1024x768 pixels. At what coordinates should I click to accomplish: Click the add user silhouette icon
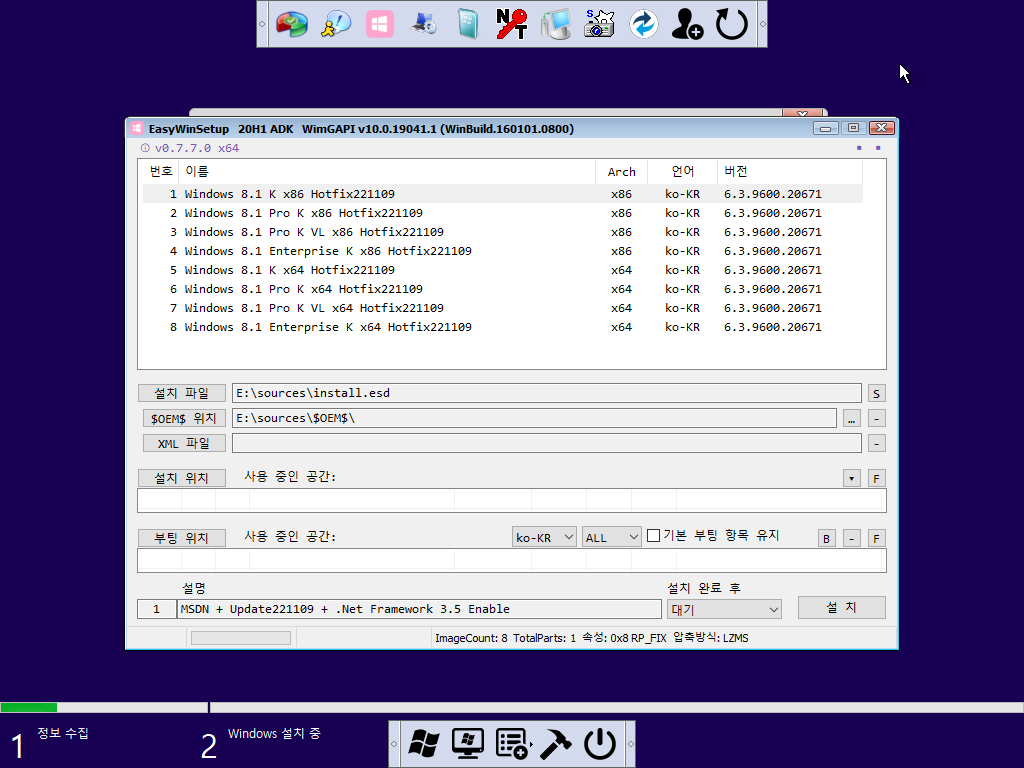[687, 24]
